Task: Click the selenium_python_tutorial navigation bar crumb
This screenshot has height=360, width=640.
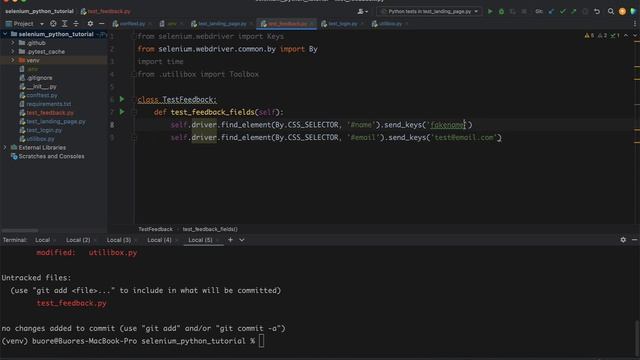Action: tap(39, 11)
